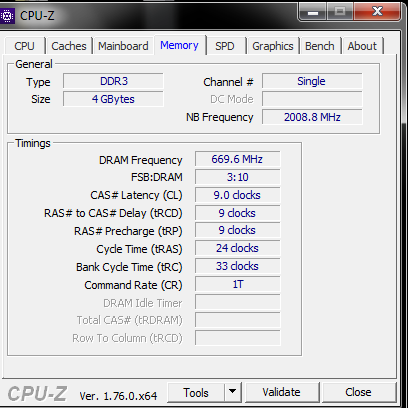Click the tRCD 9 clocks value
The image size is (408, 408).
237,213
